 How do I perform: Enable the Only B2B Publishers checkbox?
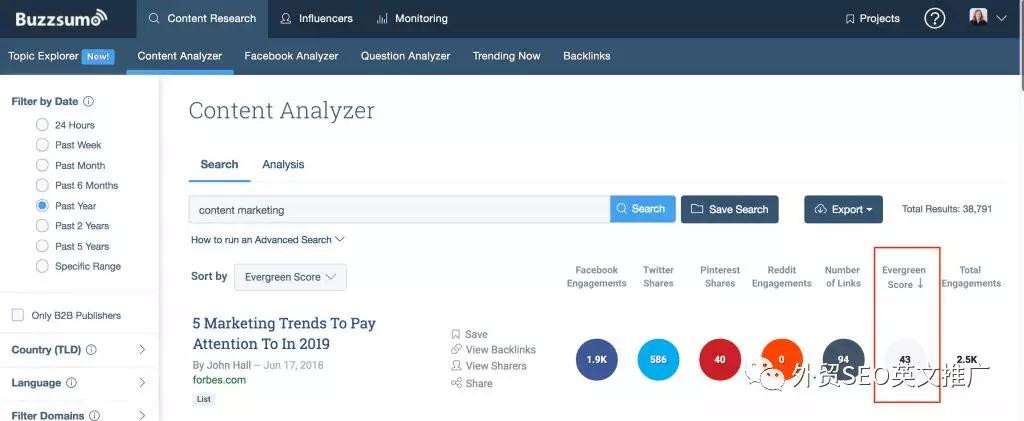(18, 315)
